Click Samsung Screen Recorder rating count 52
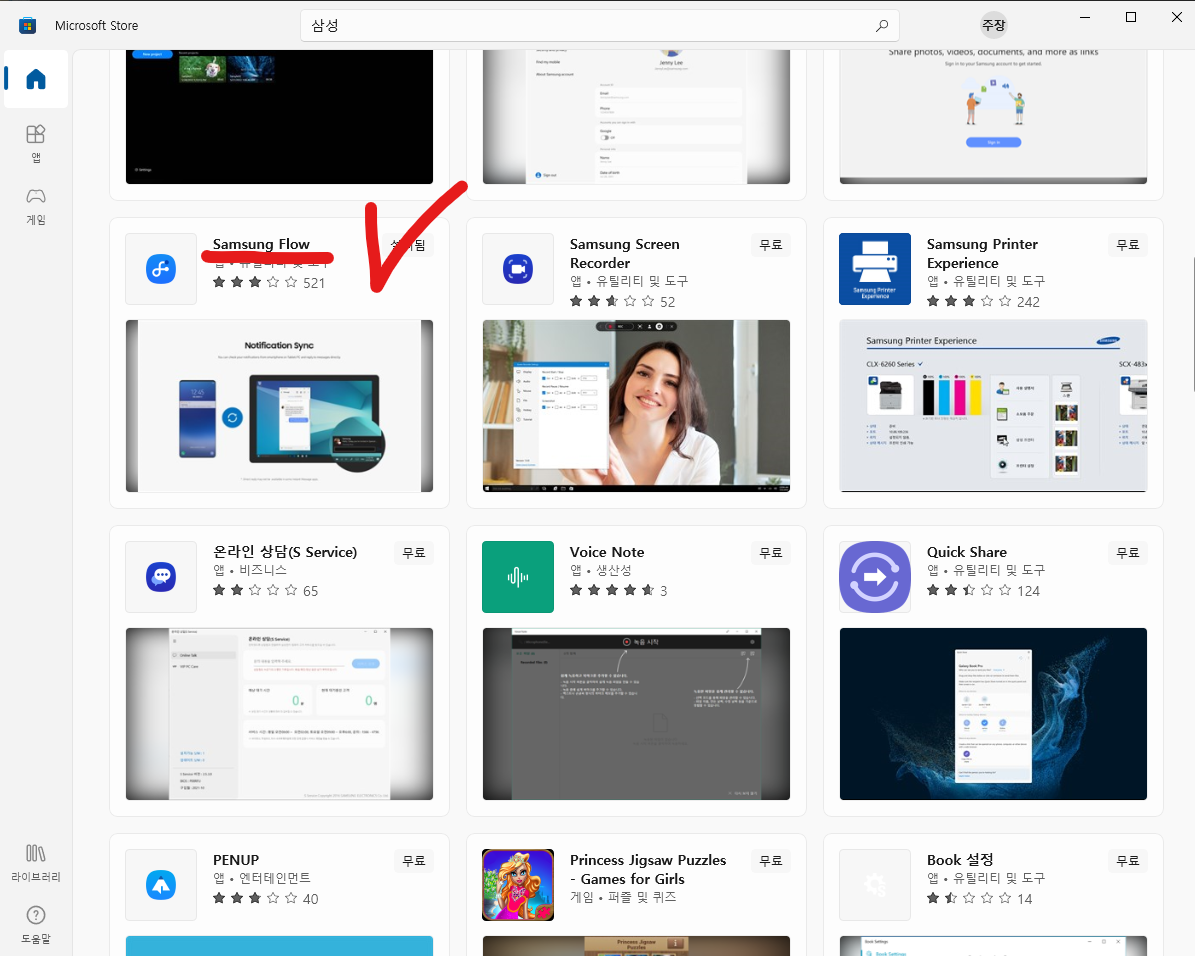This screenshot has height=956, width=1195. point(668,302)
